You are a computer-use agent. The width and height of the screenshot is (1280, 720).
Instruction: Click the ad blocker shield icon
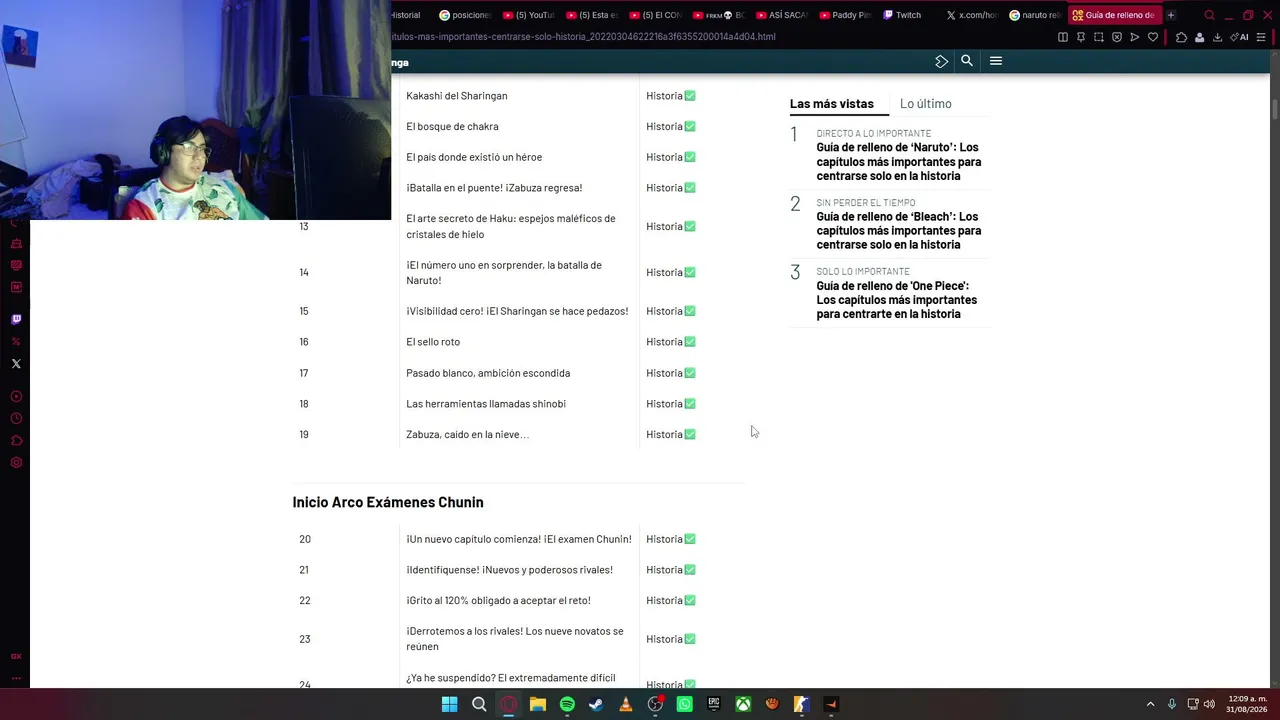[x=1117, y=37]
